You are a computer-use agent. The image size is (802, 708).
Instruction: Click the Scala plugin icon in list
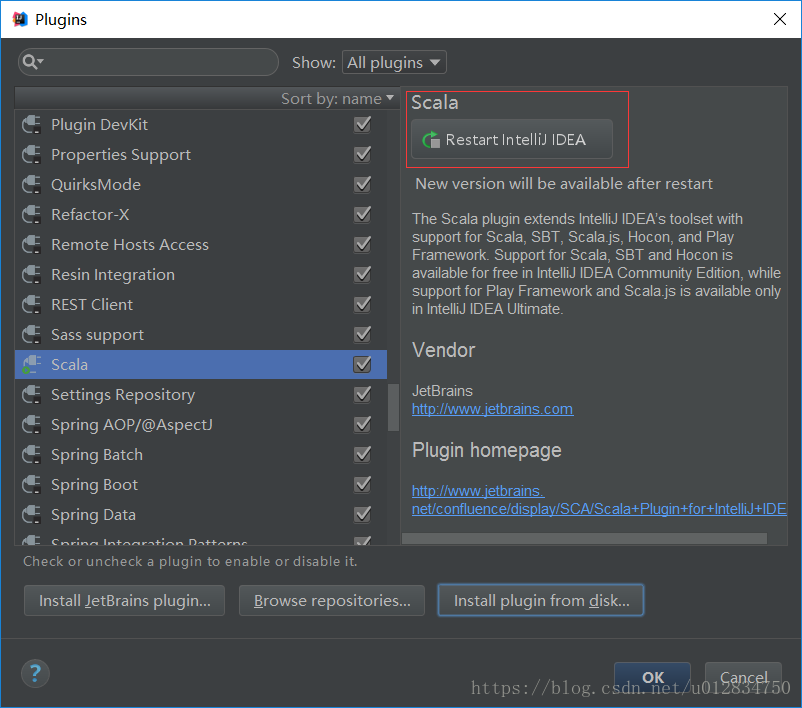click(32, 365)
